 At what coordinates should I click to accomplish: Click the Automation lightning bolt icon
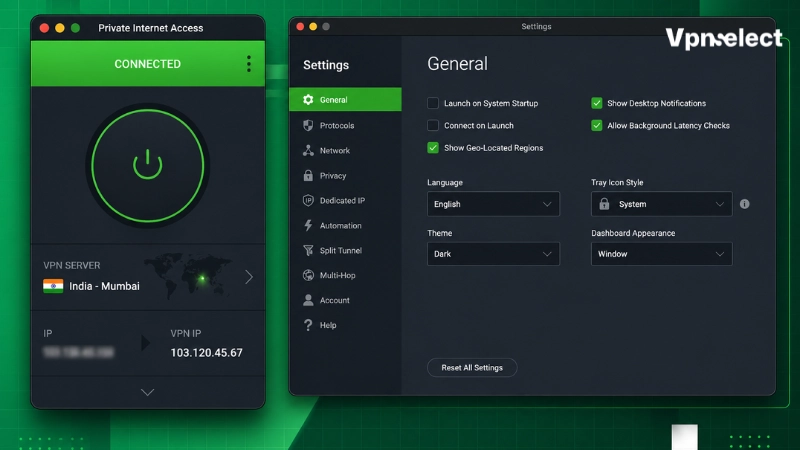[x=308, y=225]
